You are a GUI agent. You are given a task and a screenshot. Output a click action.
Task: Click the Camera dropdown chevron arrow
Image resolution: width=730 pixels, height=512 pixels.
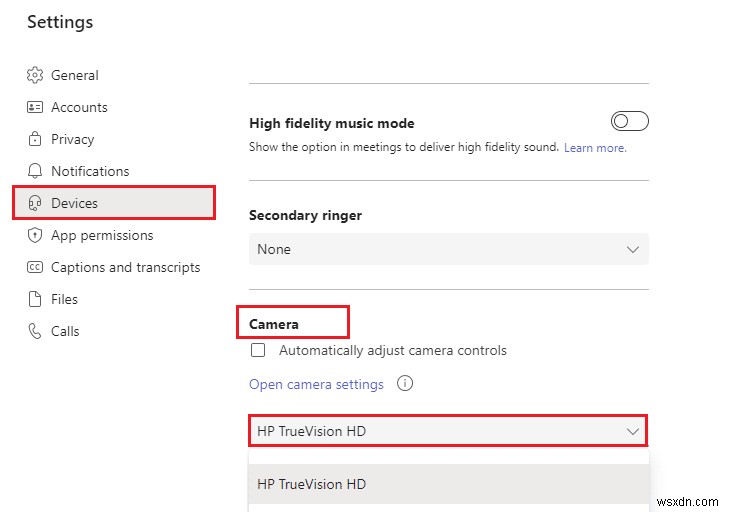(x=632, y=432)
